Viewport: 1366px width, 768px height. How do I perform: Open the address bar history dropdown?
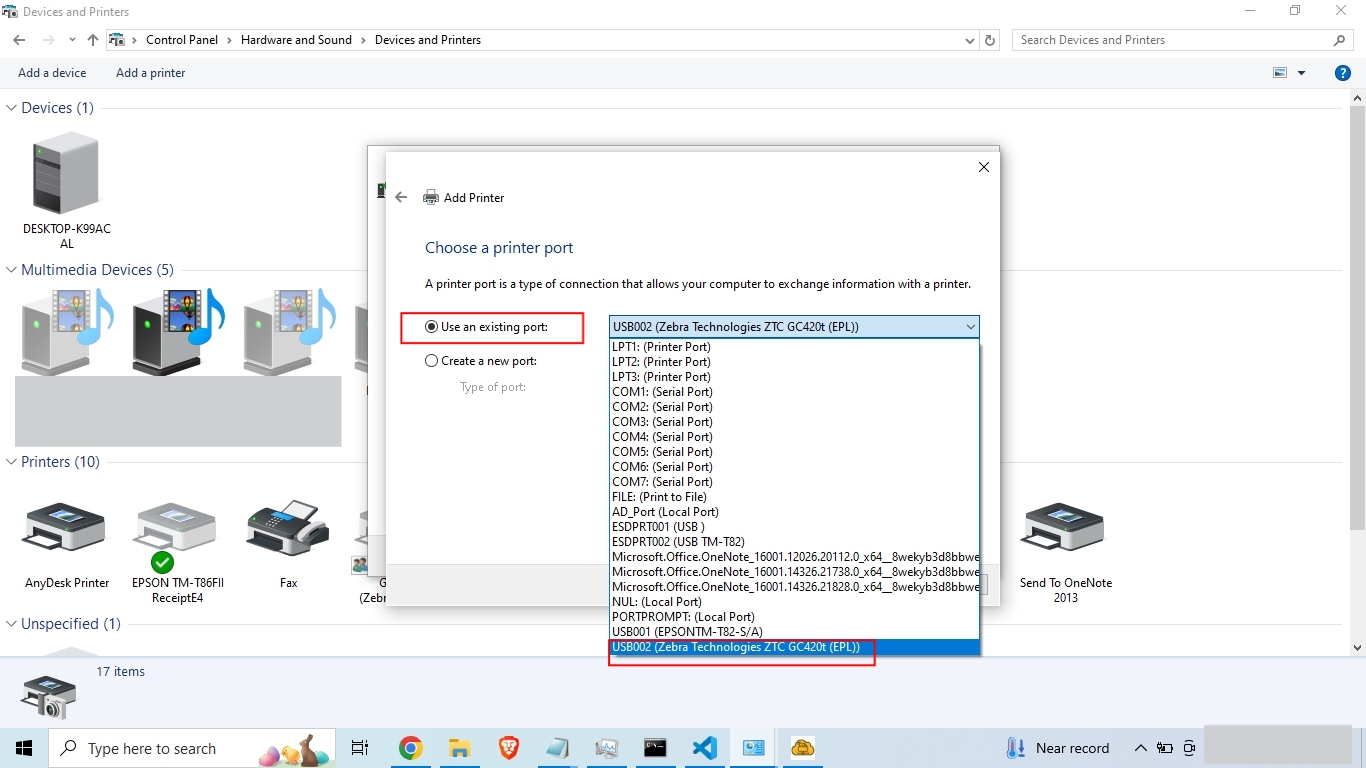[970, 40]
